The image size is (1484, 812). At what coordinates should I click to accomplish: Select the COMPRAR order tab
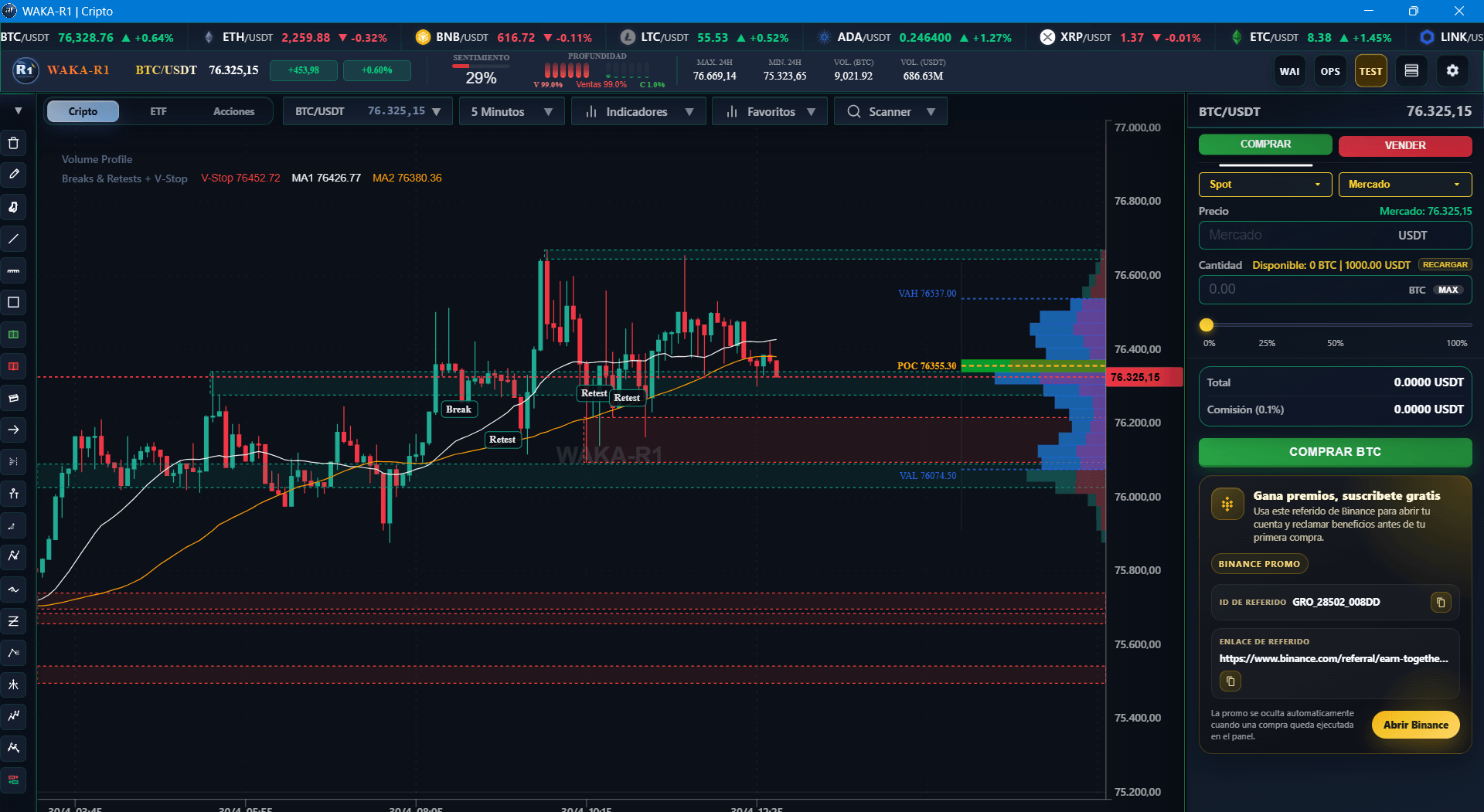[1265, 144]
